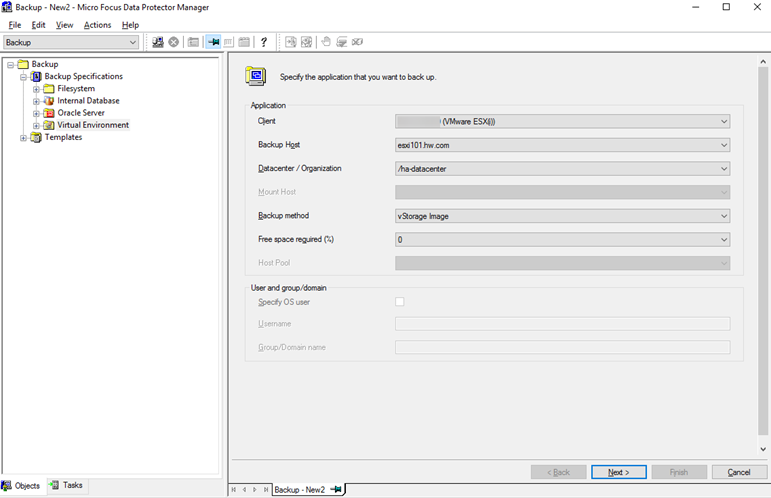Image resolution: width=771 pixels, height=498 pixels.
Task: Click the previous-tab navigation arrow at bottom
Action: pos(244,490)
